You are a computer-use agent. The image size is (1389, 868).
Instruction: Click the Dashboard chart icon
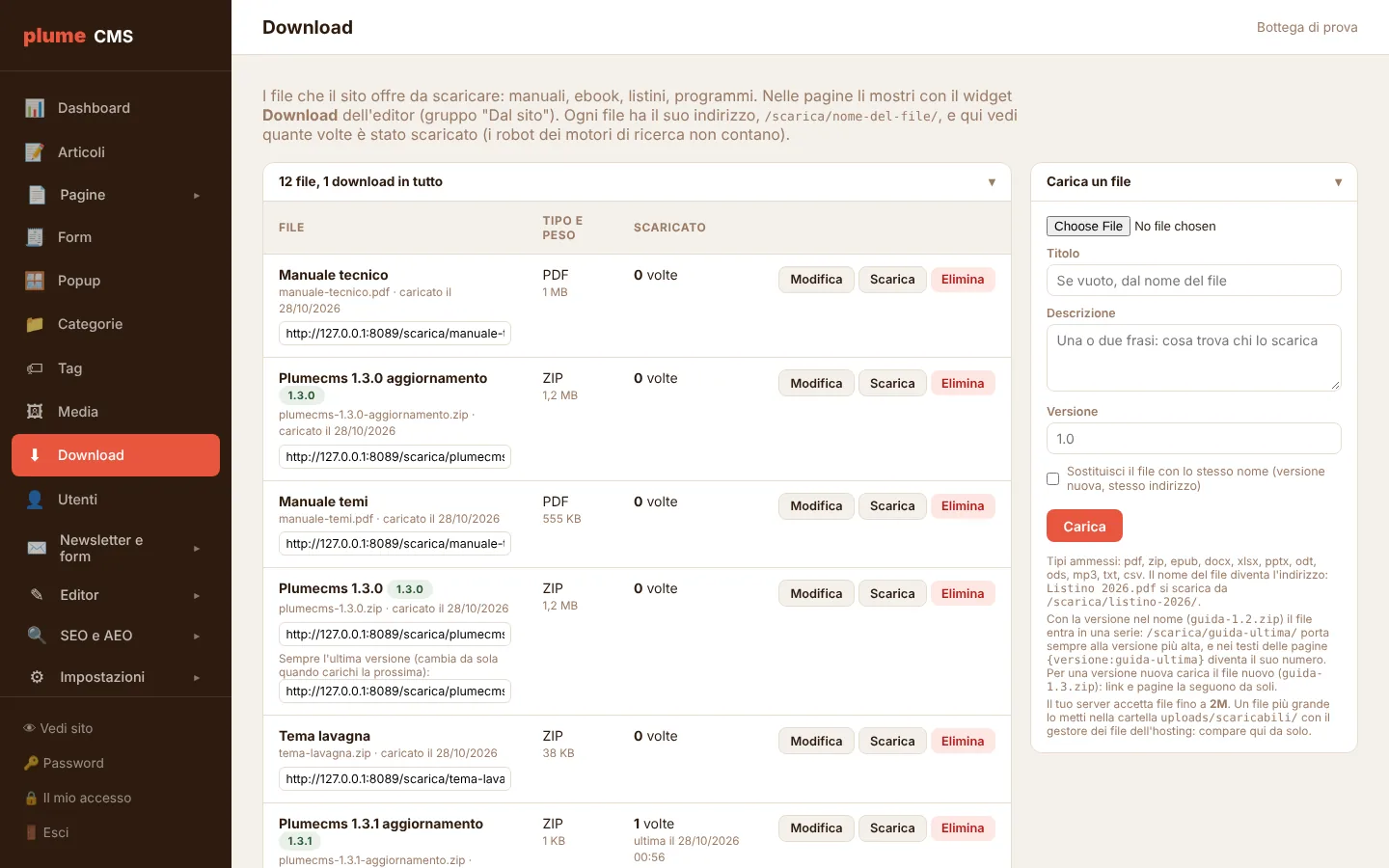point(35,108)
